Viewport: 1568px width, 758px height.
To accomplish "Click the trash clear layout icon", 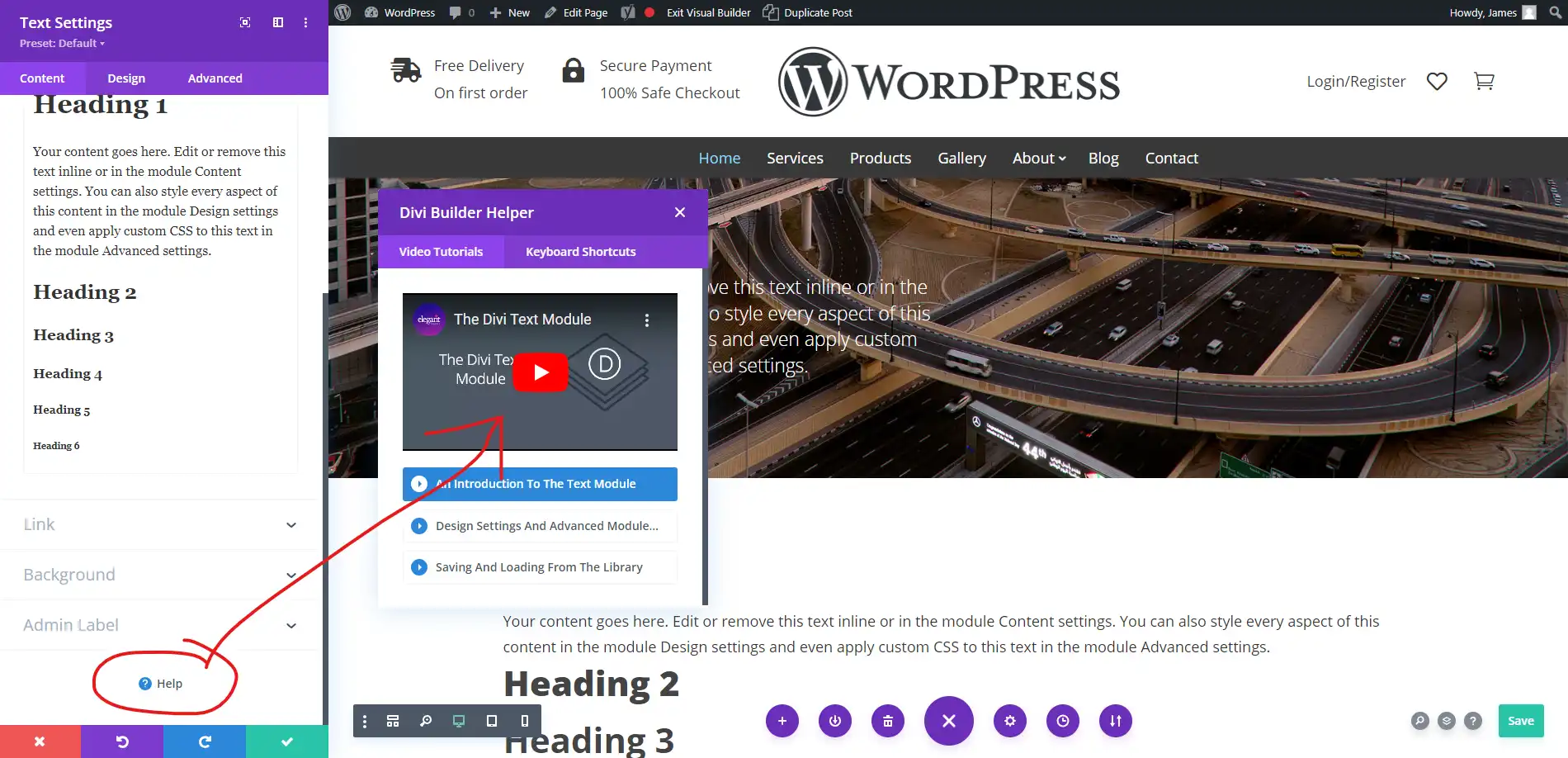I will click(x=887, y=721).
